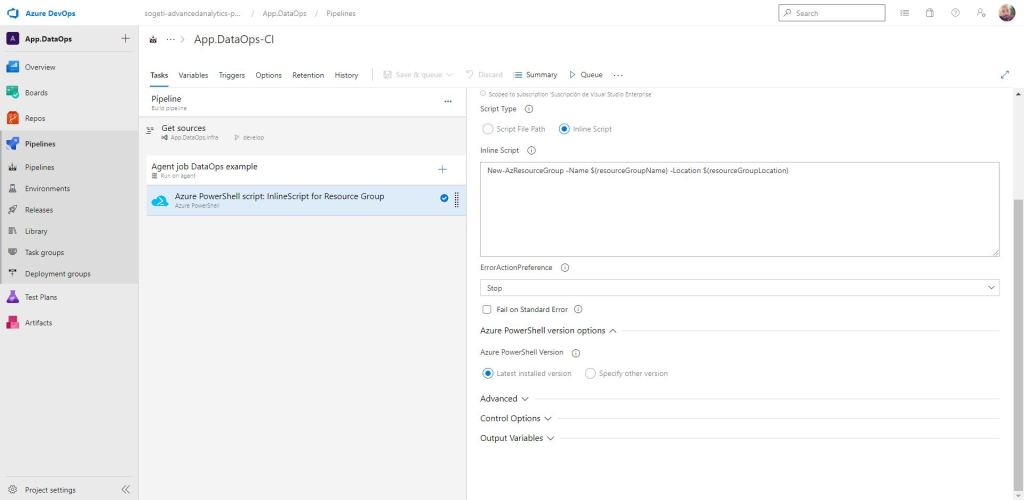Viewport: 1024px width, 500px height.
Task: Switch to the Variables tab
Action: 193,75
